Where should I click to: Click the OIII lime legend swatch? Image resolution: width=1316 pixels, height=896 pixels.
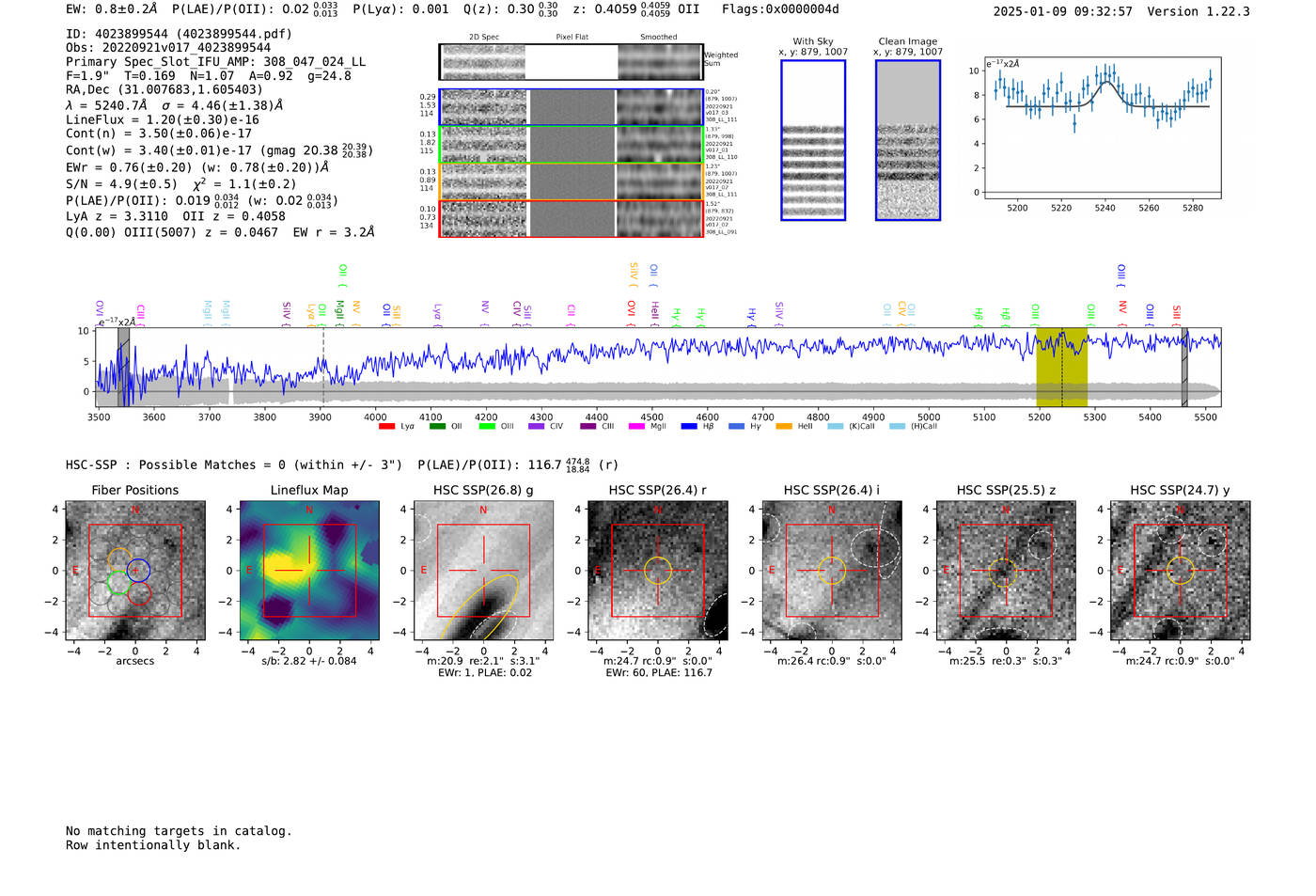(x=486, y=426)
